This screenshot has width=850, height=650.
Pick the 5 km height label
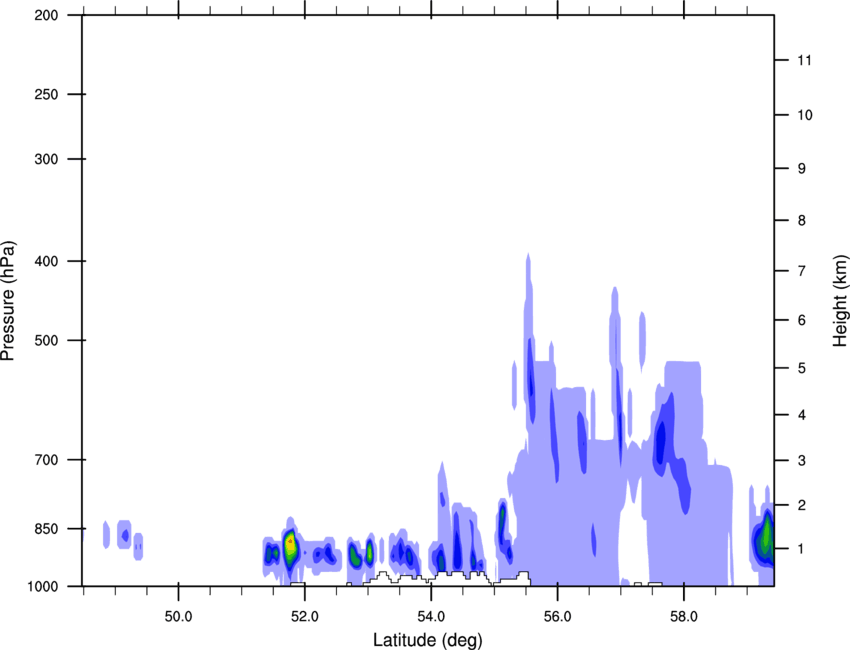pyautogui.click(x=802, y=368)
